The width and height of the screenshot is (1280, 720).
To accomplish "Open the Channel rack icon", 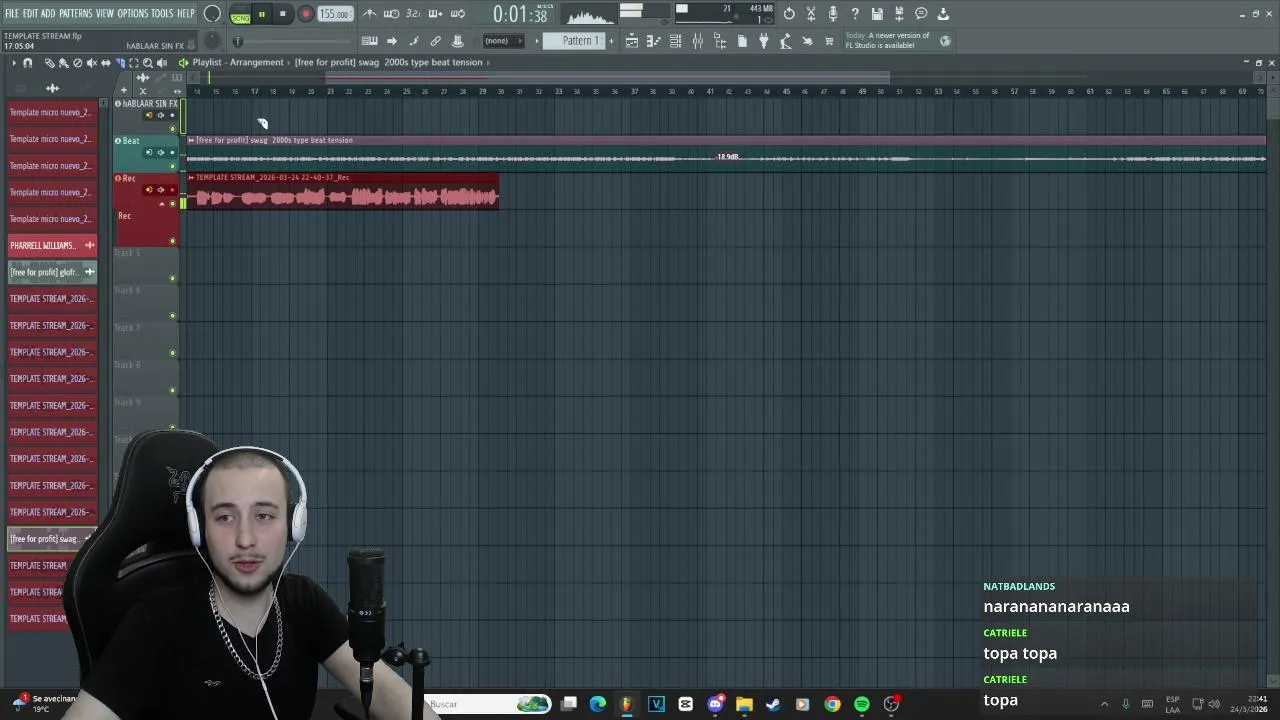I will point(675,41).
